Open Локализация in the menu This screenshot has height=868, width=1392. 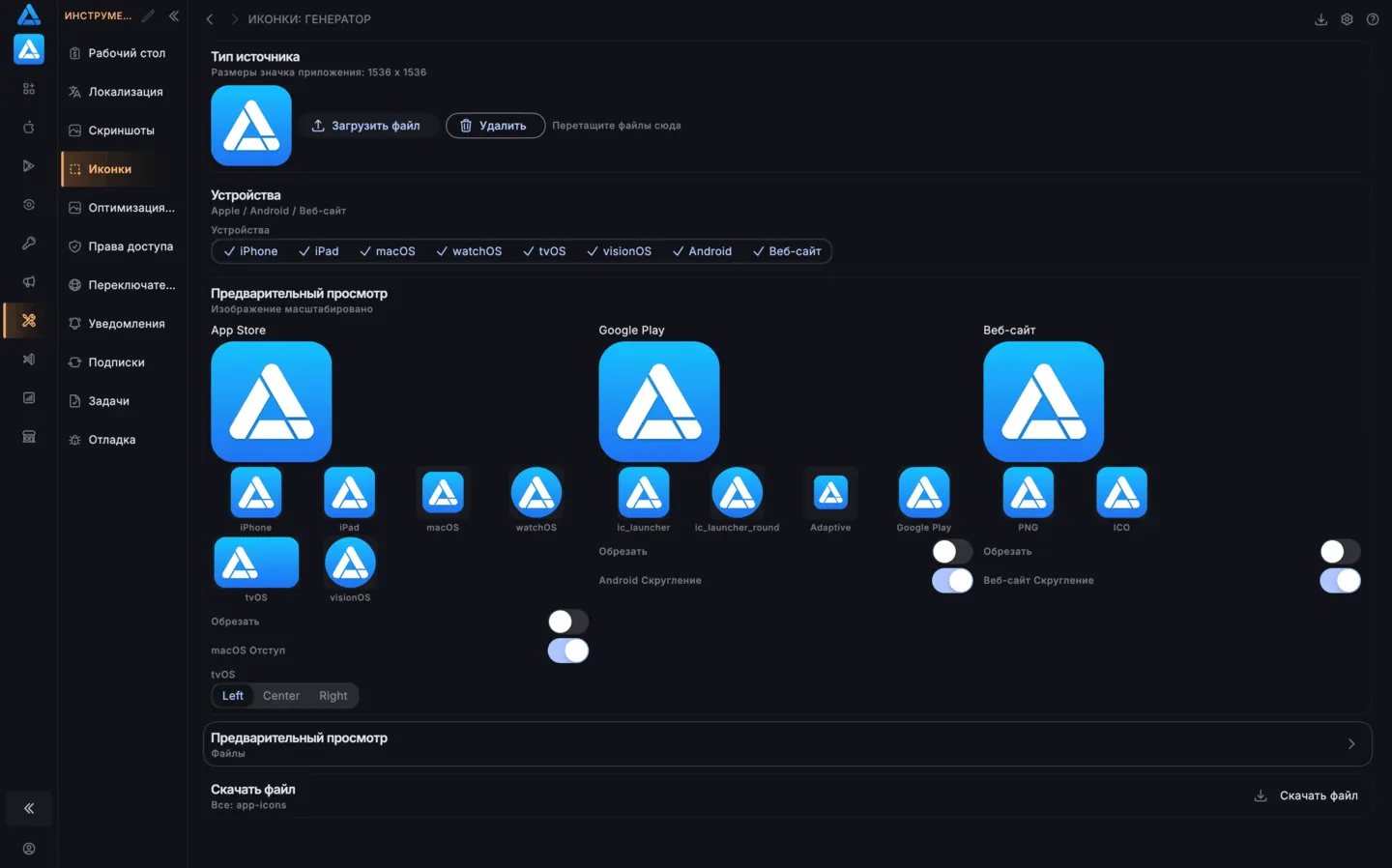pos(123,92)
